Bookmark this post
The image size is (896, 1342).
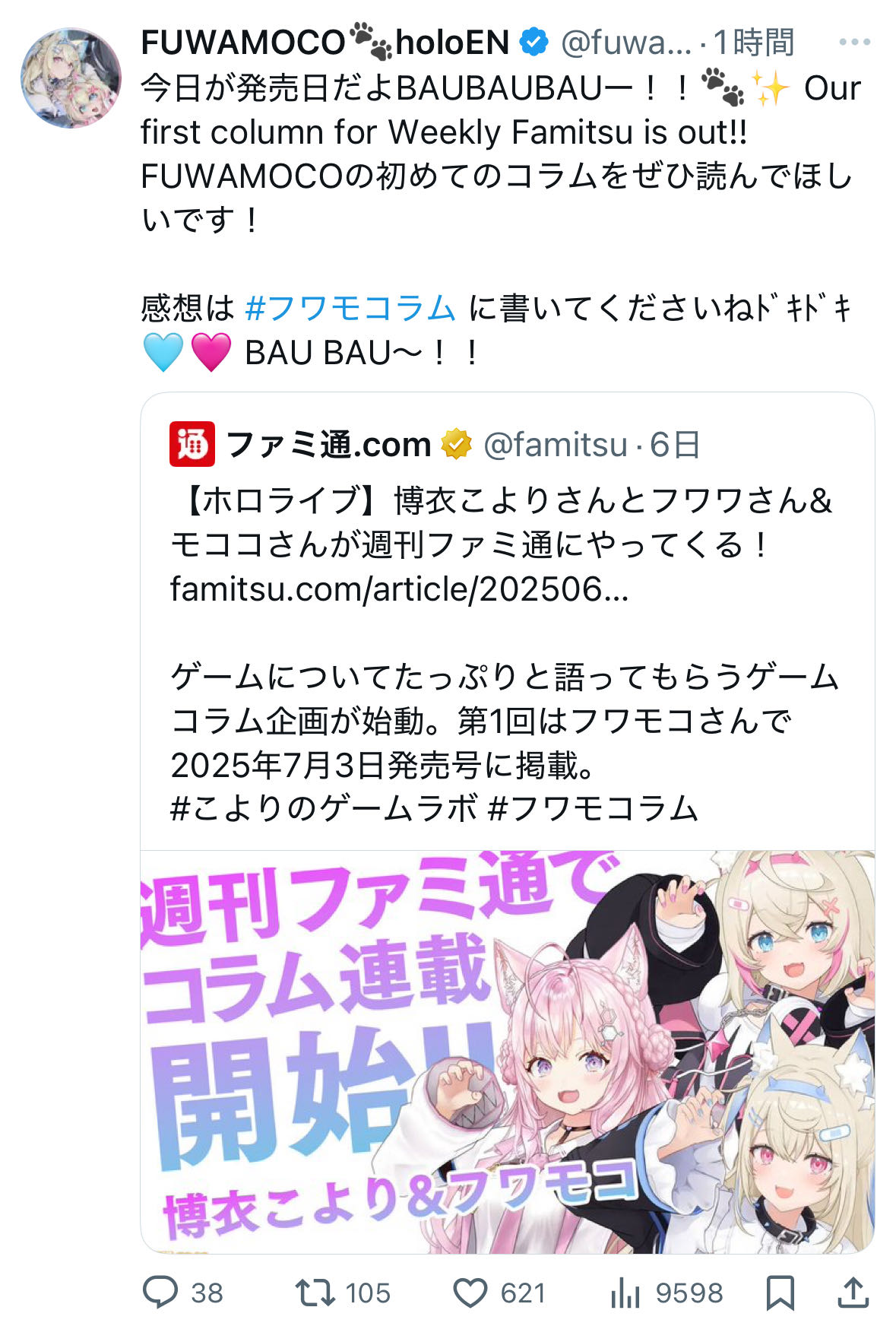tap(780, 1293)
